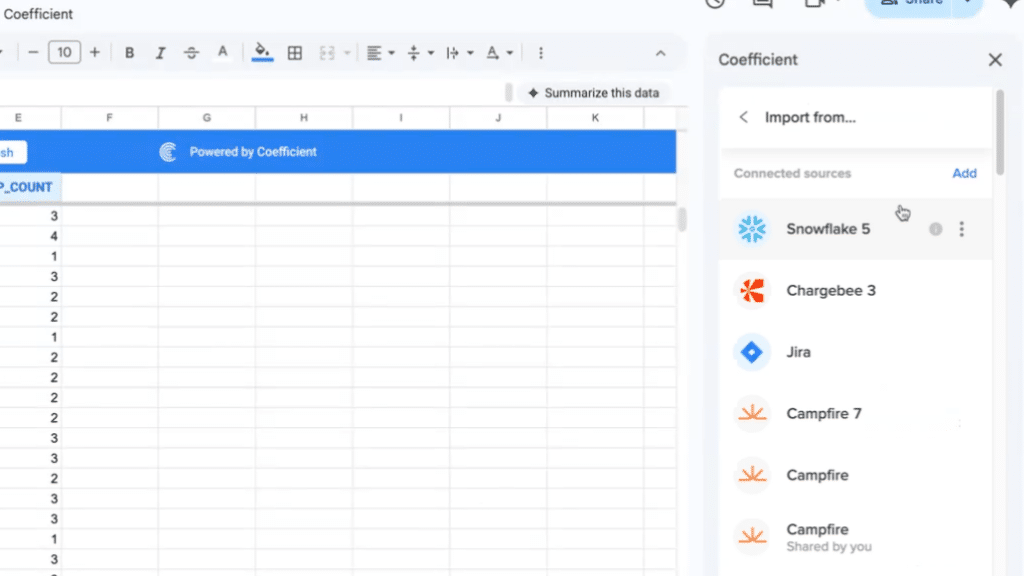Expand the horizontal align dropdown arrow
1024x576 pixels.
(391, 53)
